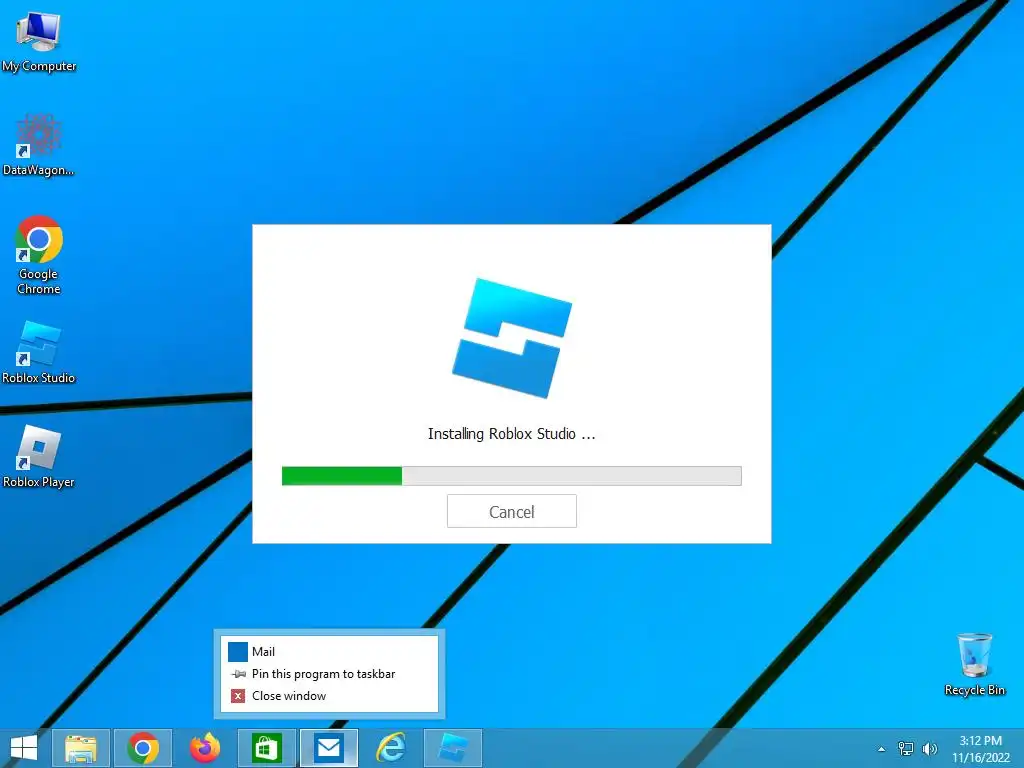Viewport: 1024px width, 768px height.
Task: Click the installation progress bar
Action: (511, 475)
